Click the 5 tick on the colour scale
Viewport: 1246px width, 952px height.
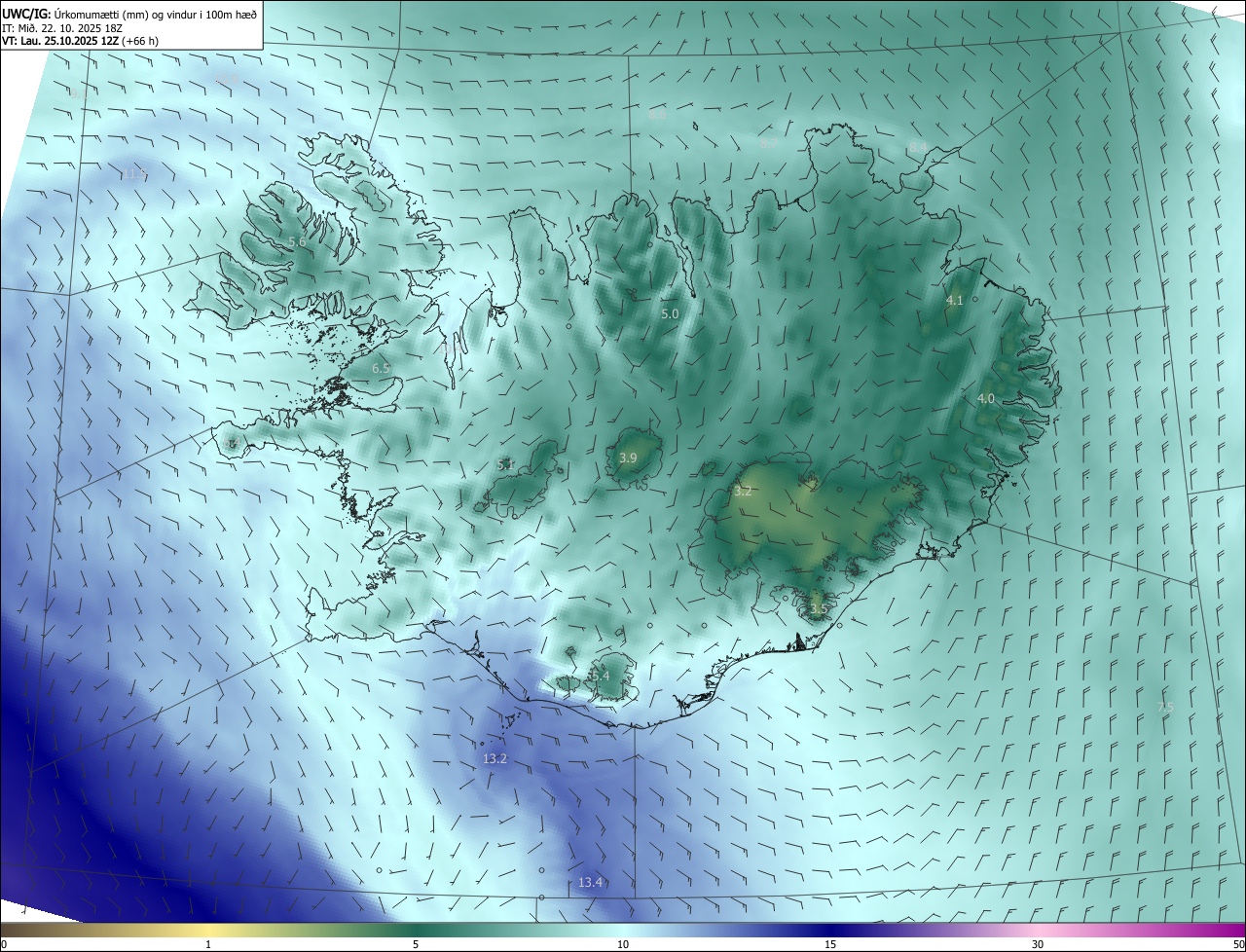[x=416, y=945]
